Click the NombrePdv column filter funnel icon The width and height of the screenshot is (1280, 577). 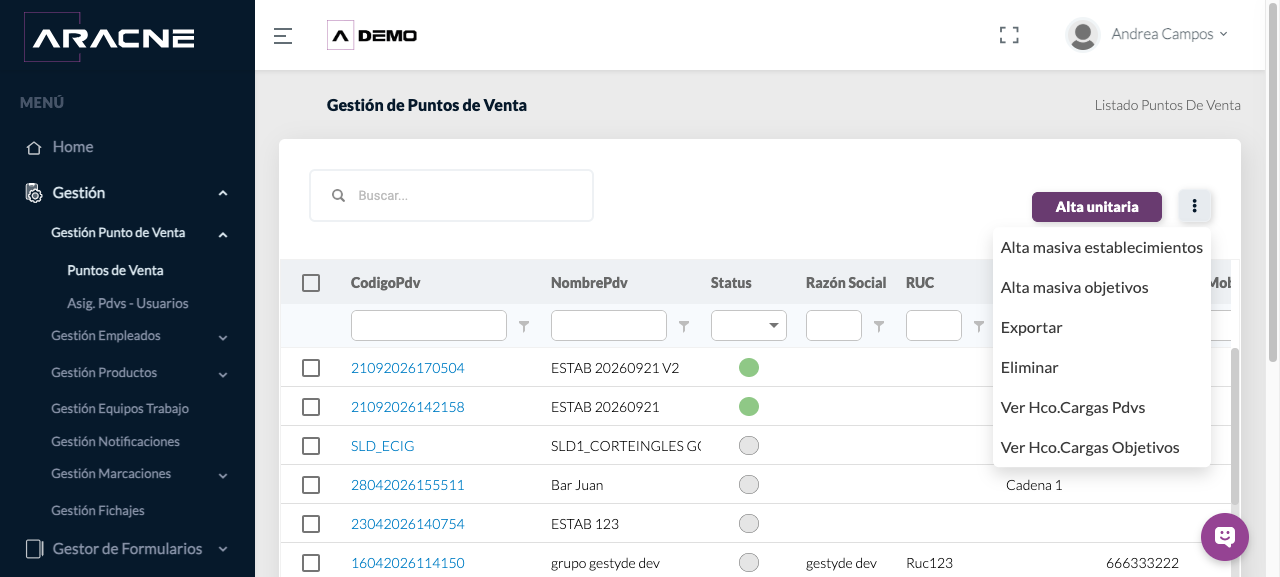(x=684, y=326)
